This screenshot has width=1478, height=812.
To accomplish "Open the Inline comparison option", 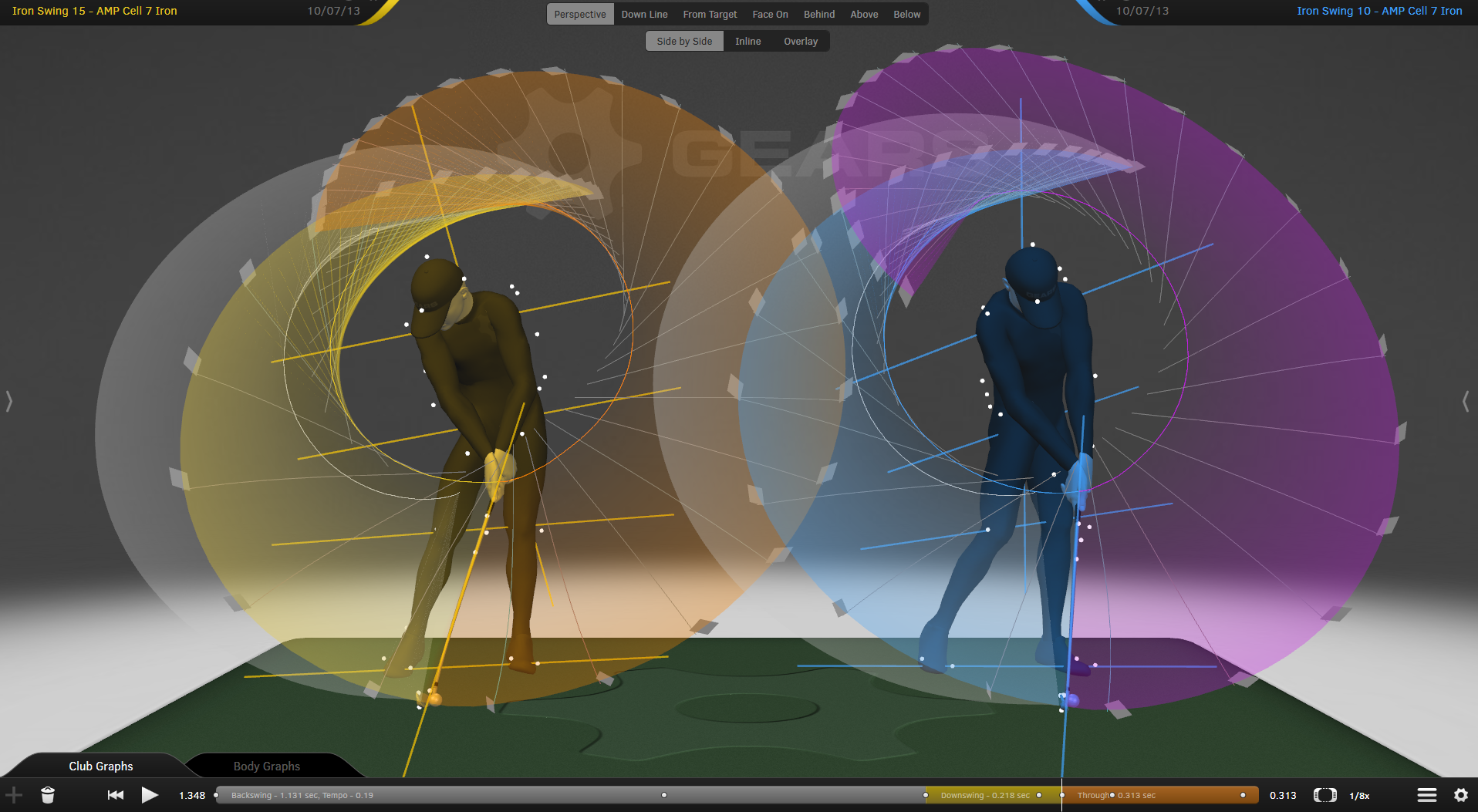I will (747, 41).
